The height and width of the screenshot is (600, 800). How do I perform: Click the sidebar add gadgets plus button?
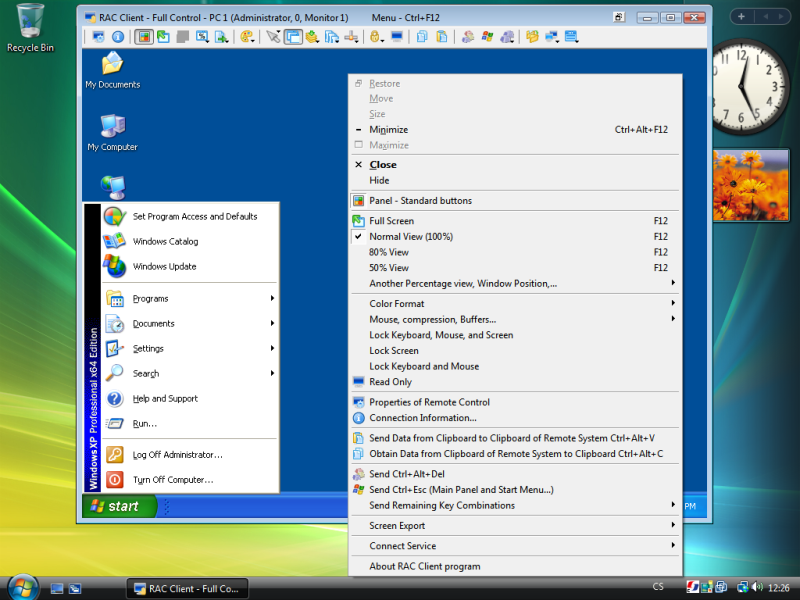[x=741, y=16]
